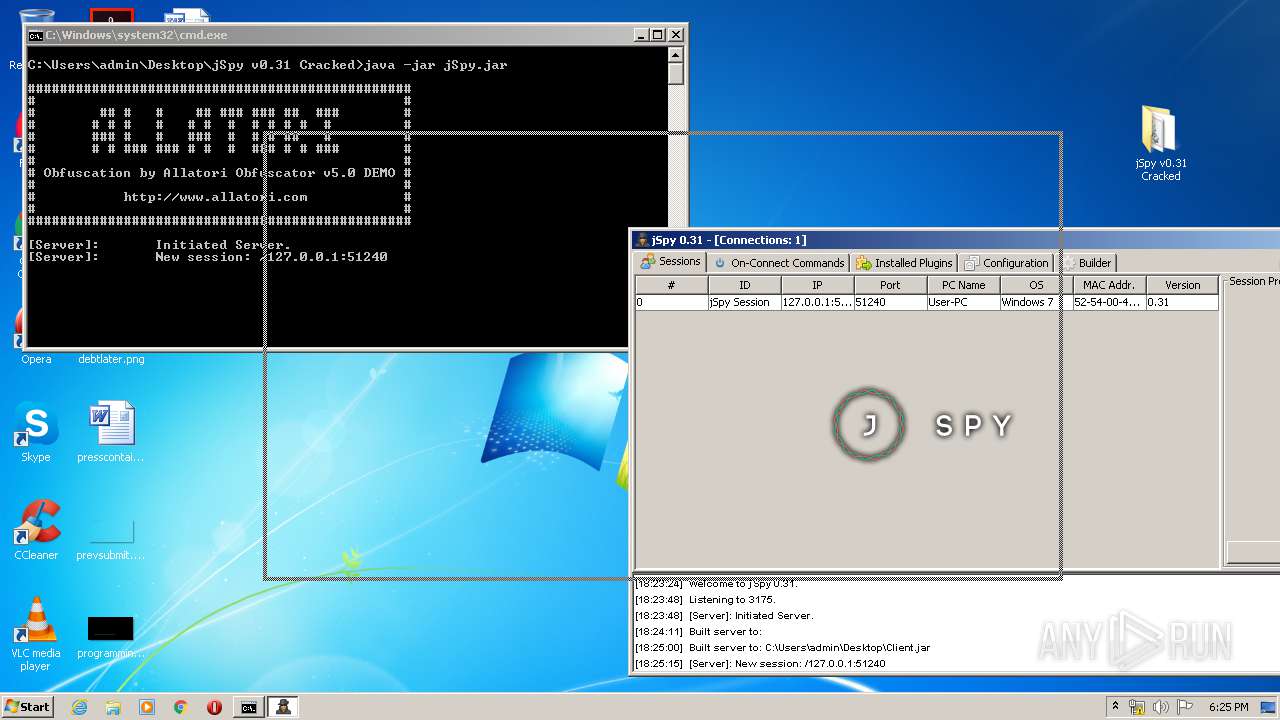Open the Builder tab in jSpy

(1087, 263)
